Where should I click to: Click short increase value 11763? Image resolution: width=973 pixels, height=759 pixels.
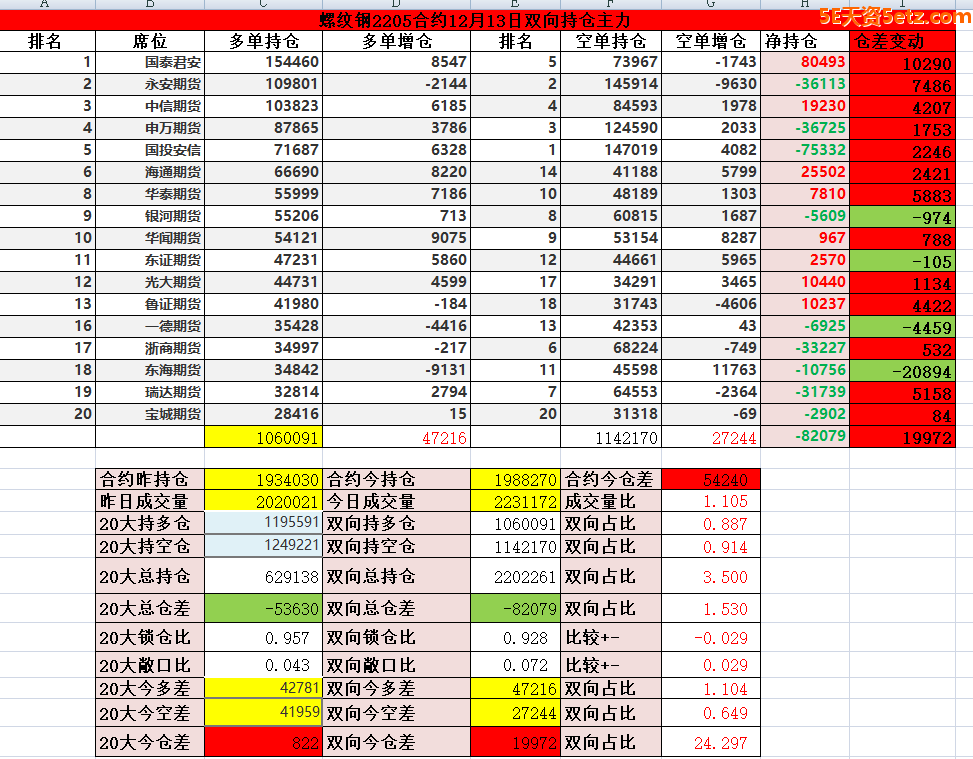pos(711,371)
